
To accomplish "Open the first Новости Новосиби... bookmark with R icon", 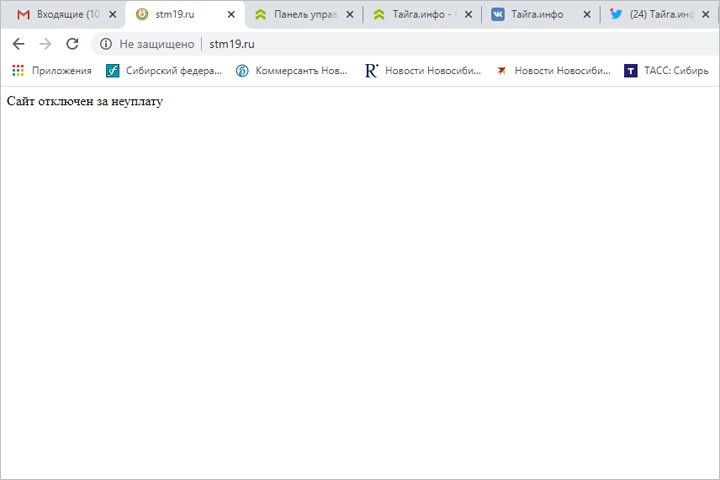I will (423, 71).
